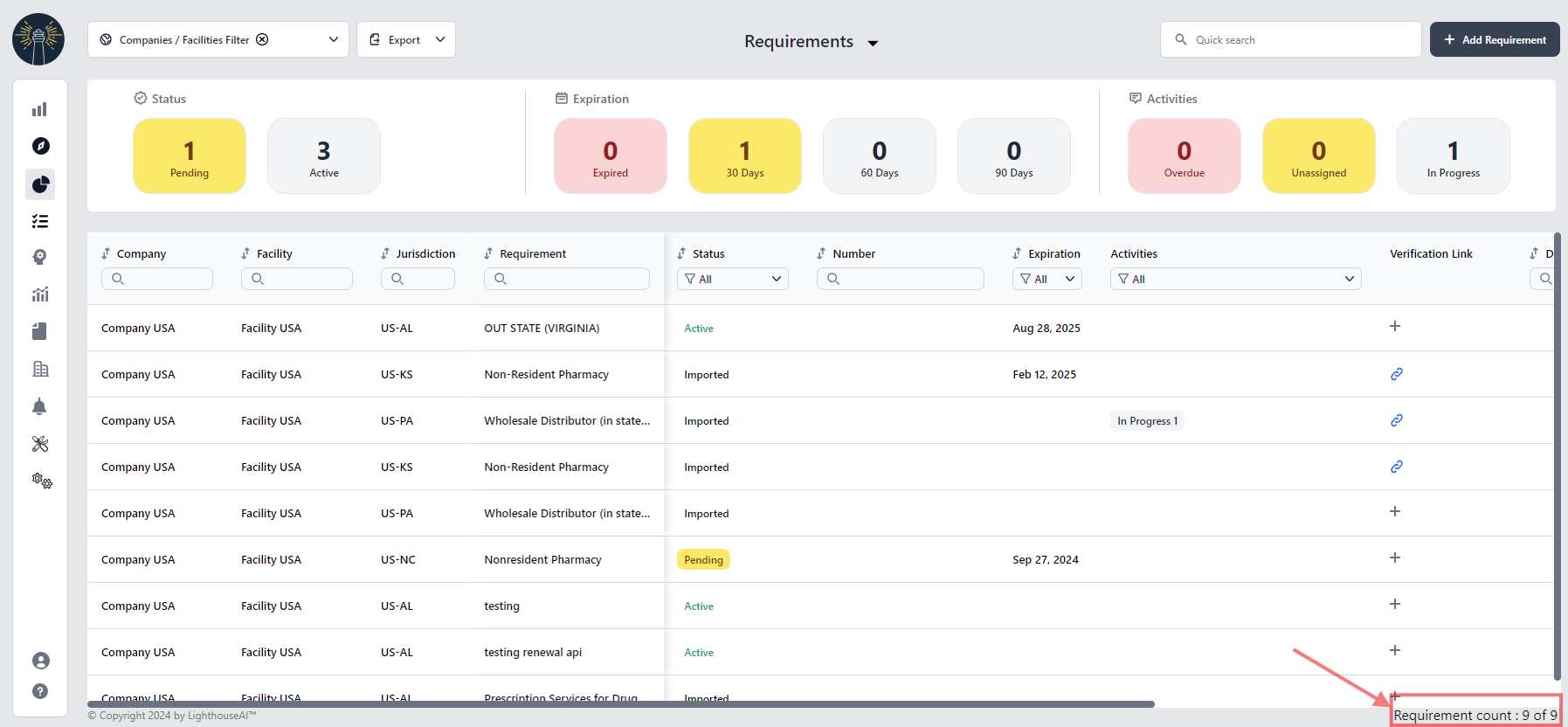Open the Activities filter dropdown
This screenshot has height=727, width=1568.
1235,279
